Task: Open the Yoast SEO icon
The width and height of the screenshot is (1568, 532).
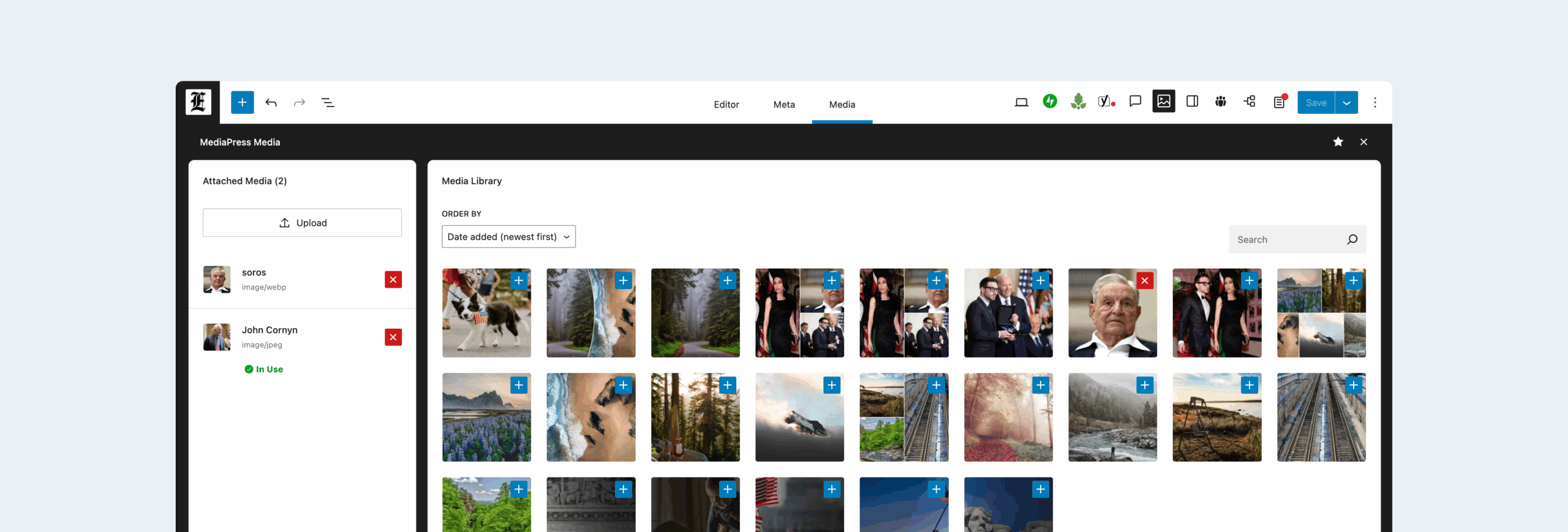Action: (1106, 102)
